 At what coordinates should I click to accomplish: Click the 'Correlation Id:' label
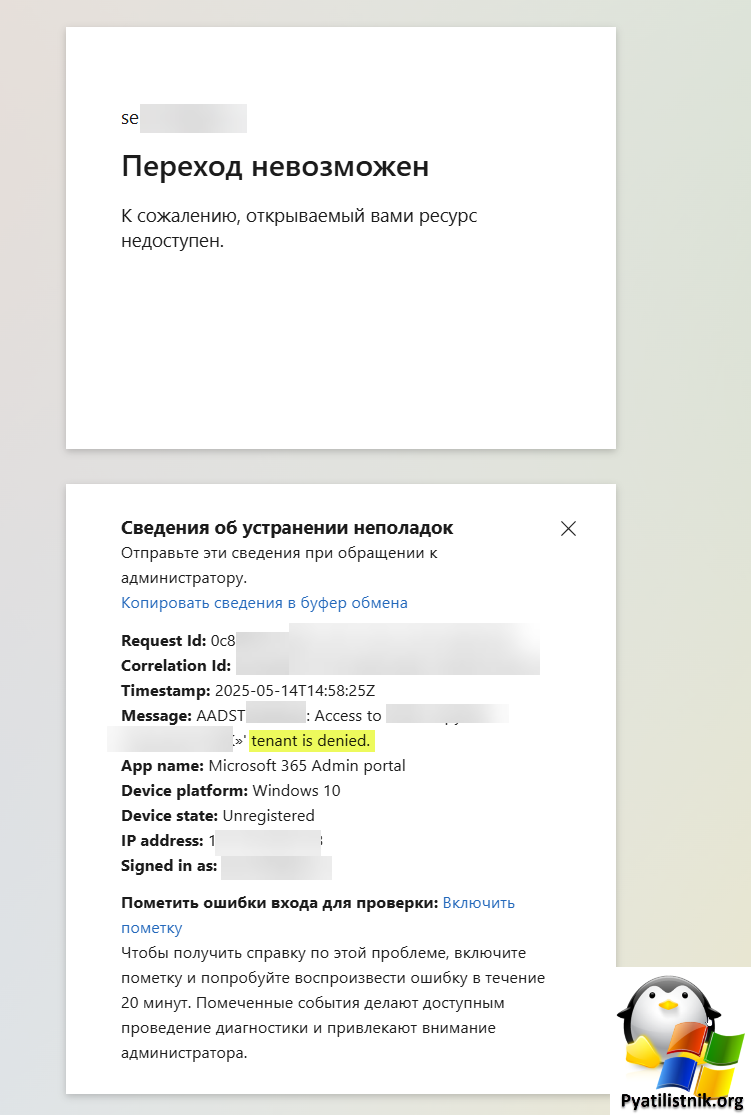point(176,666)
